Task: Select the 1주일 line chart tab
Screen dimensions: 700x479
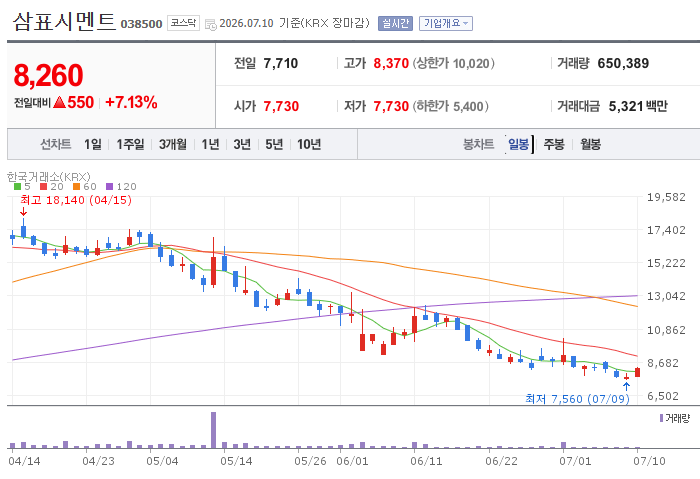Action: pos(130,144)
